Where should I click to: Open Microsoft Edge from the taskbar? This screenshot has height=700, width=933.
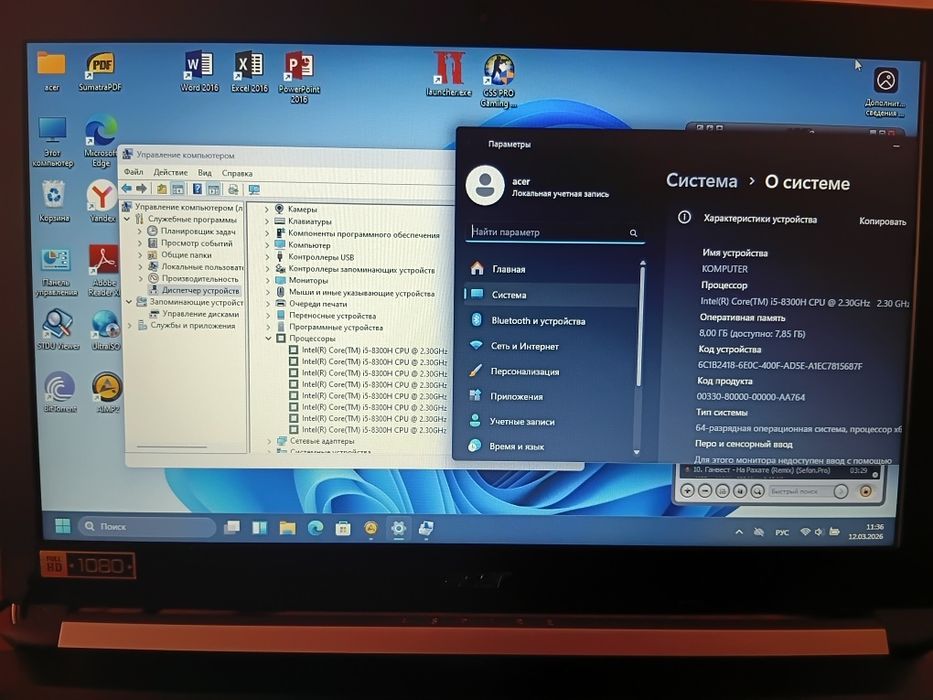point(315,527)
